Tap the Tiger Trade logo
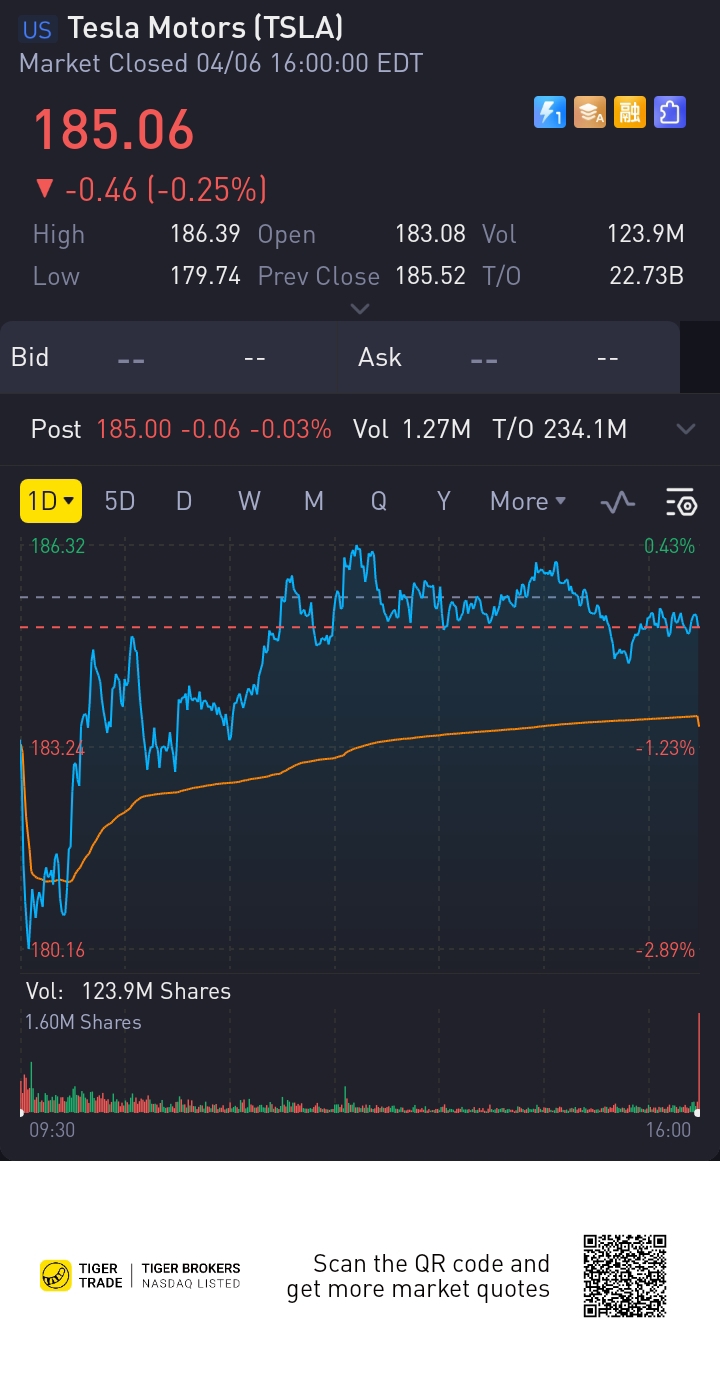 click(81, 1275)
